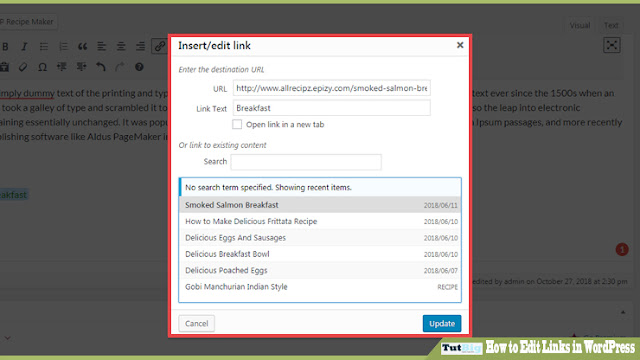Close the Insert/edit link dialog
This screenshot has height=360, width=640.
pos(460,45)
